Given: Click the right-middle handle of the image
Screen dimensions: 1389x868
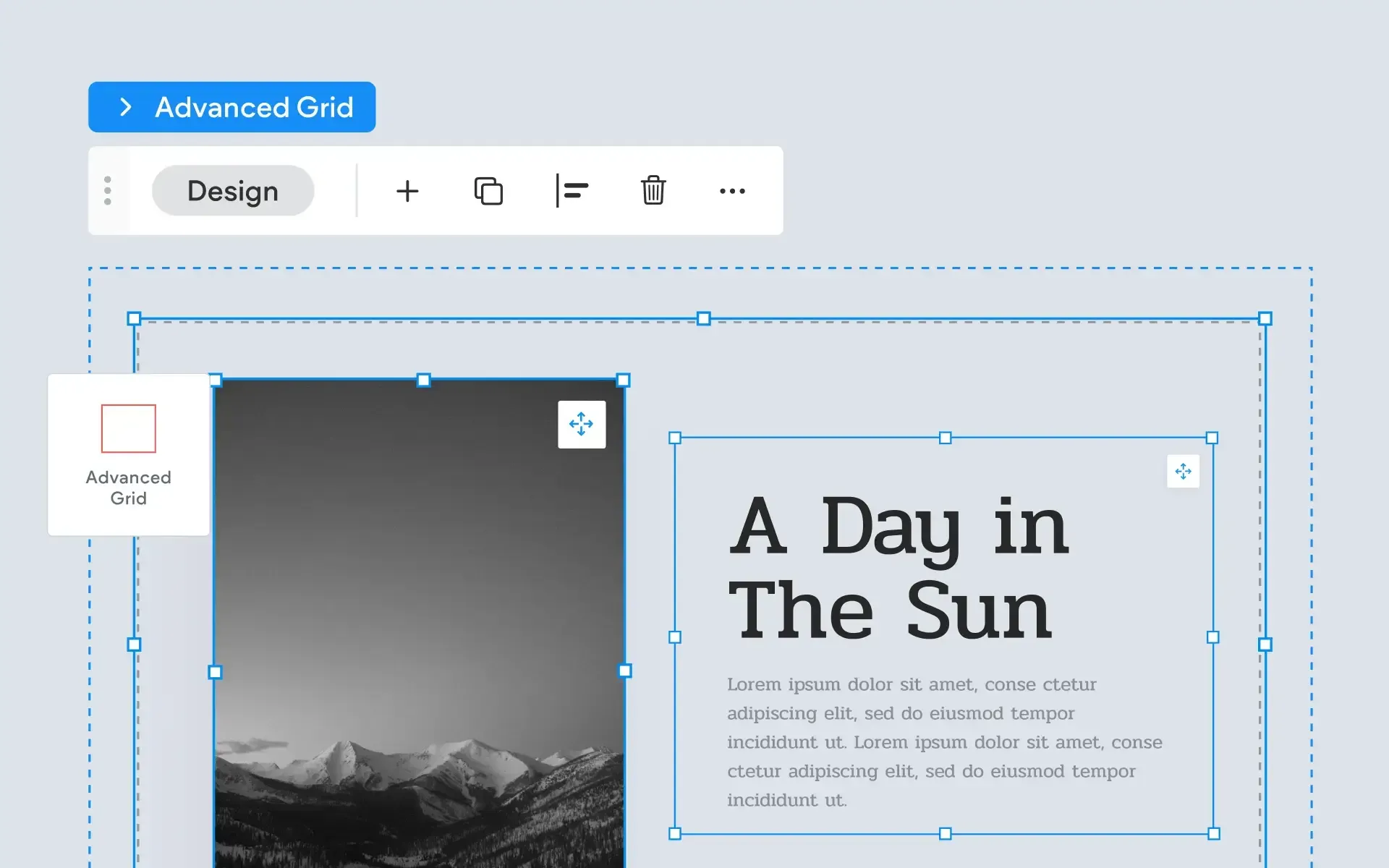Looking at the screenshot, I should point(625,671).
